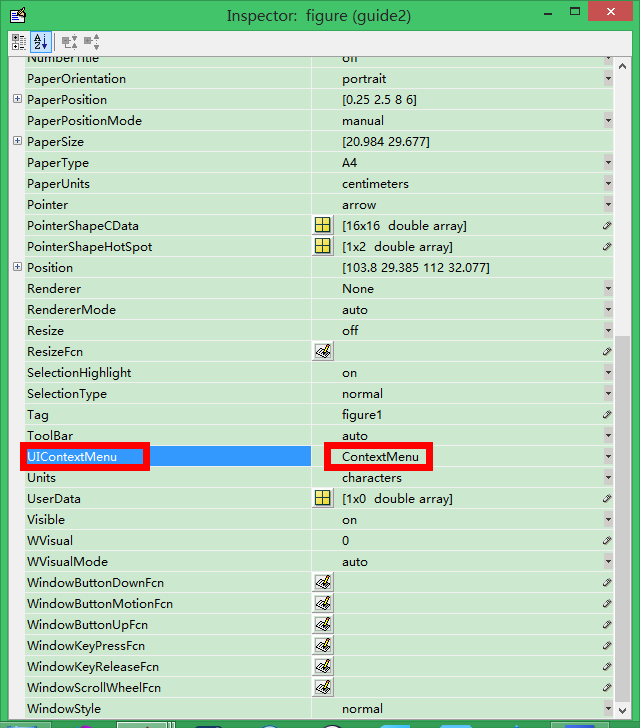Image resolution: width=640 pixels, height=728 pixels.
Task: Open callback editor for WindowButtonDownFcn
Action: [x=323, y=582]
